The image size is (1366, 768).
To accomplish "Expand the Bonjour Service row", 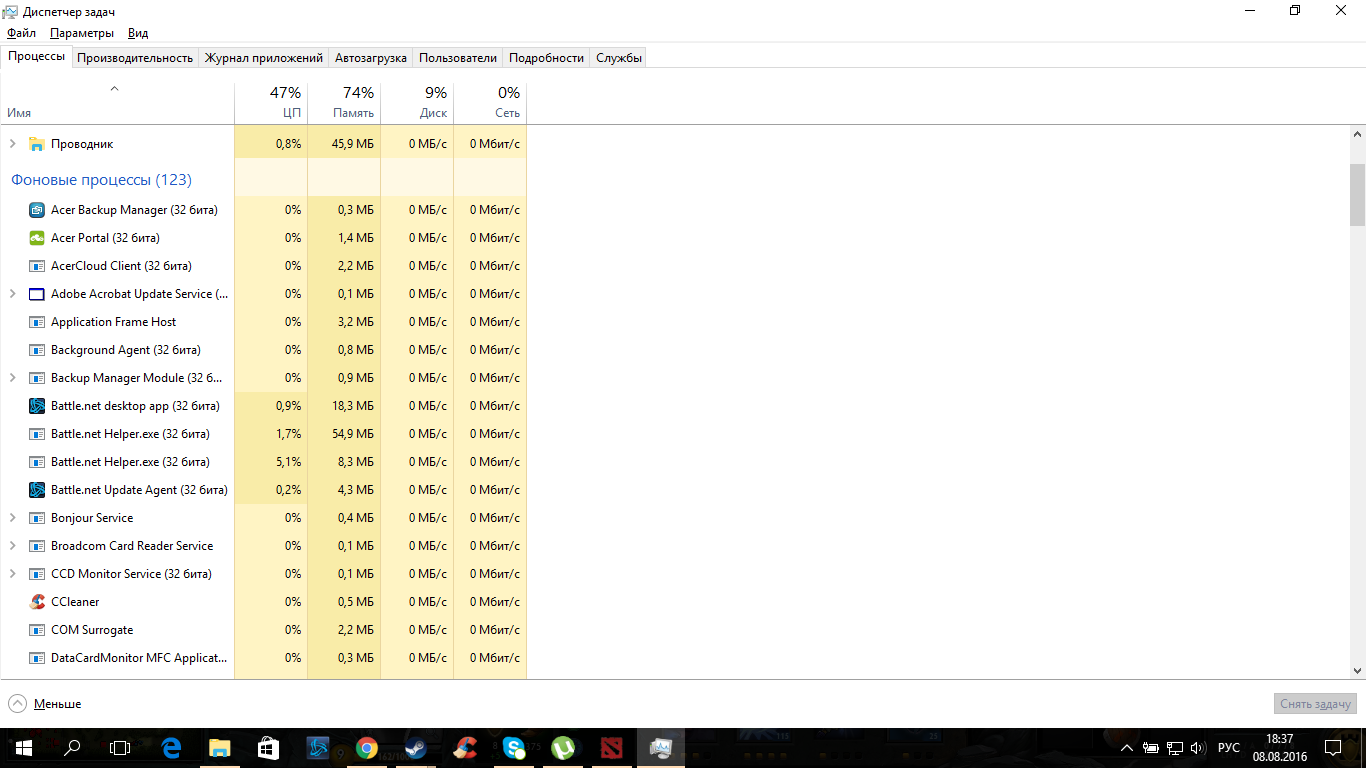I will 13,518.
